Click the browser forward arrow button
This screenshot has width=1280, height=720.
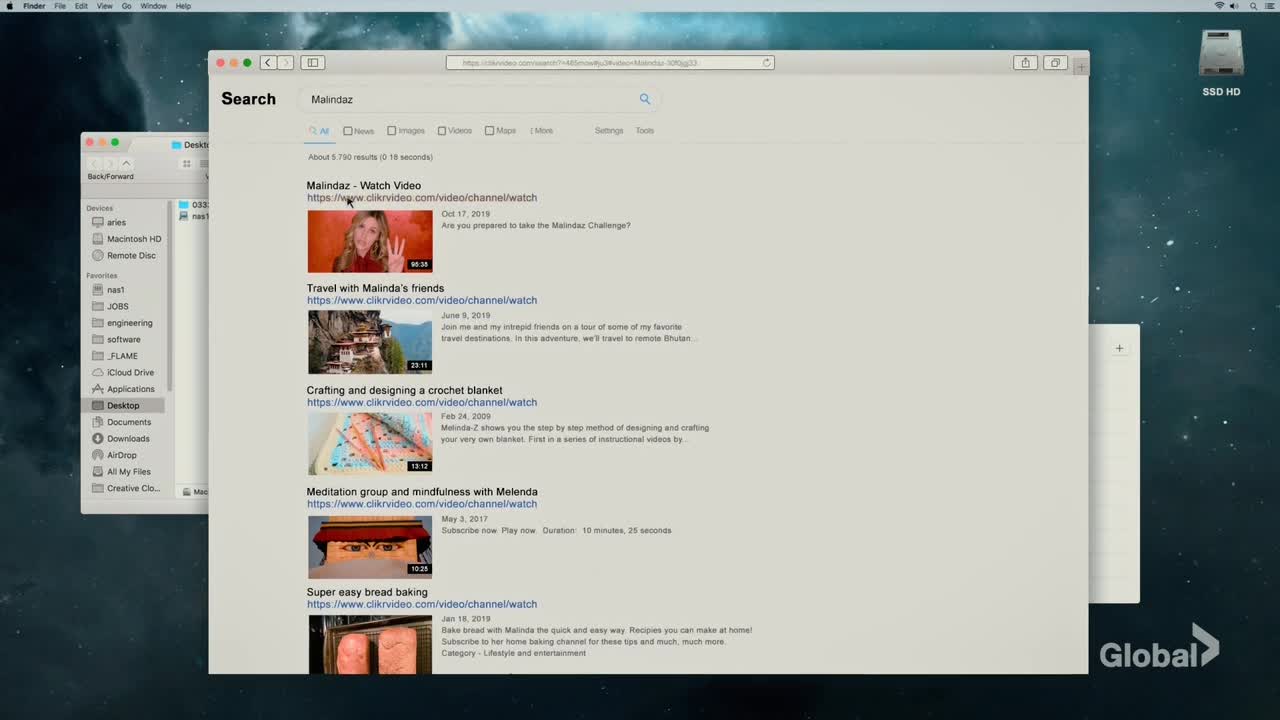(x=286, y=62)
